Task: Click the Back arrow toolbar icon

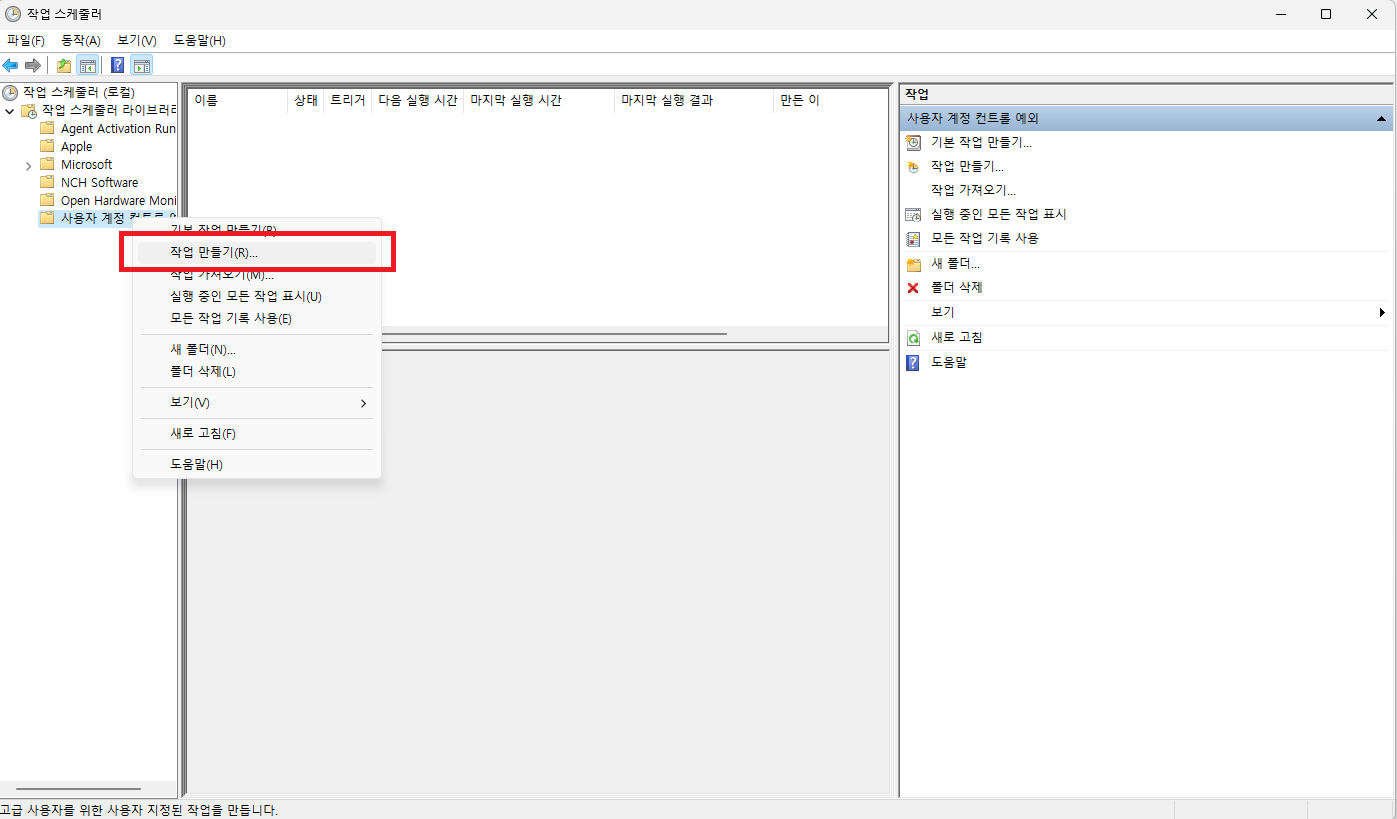Action: (10, 66)
